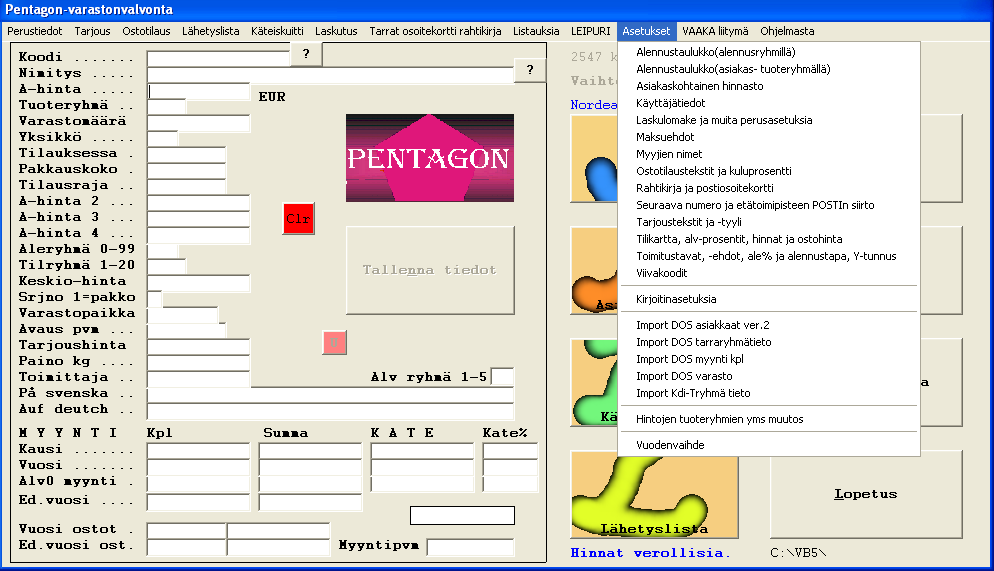Click the Lopetus button
Viewport: 994px width, 571px height.
tap(866, 494)
